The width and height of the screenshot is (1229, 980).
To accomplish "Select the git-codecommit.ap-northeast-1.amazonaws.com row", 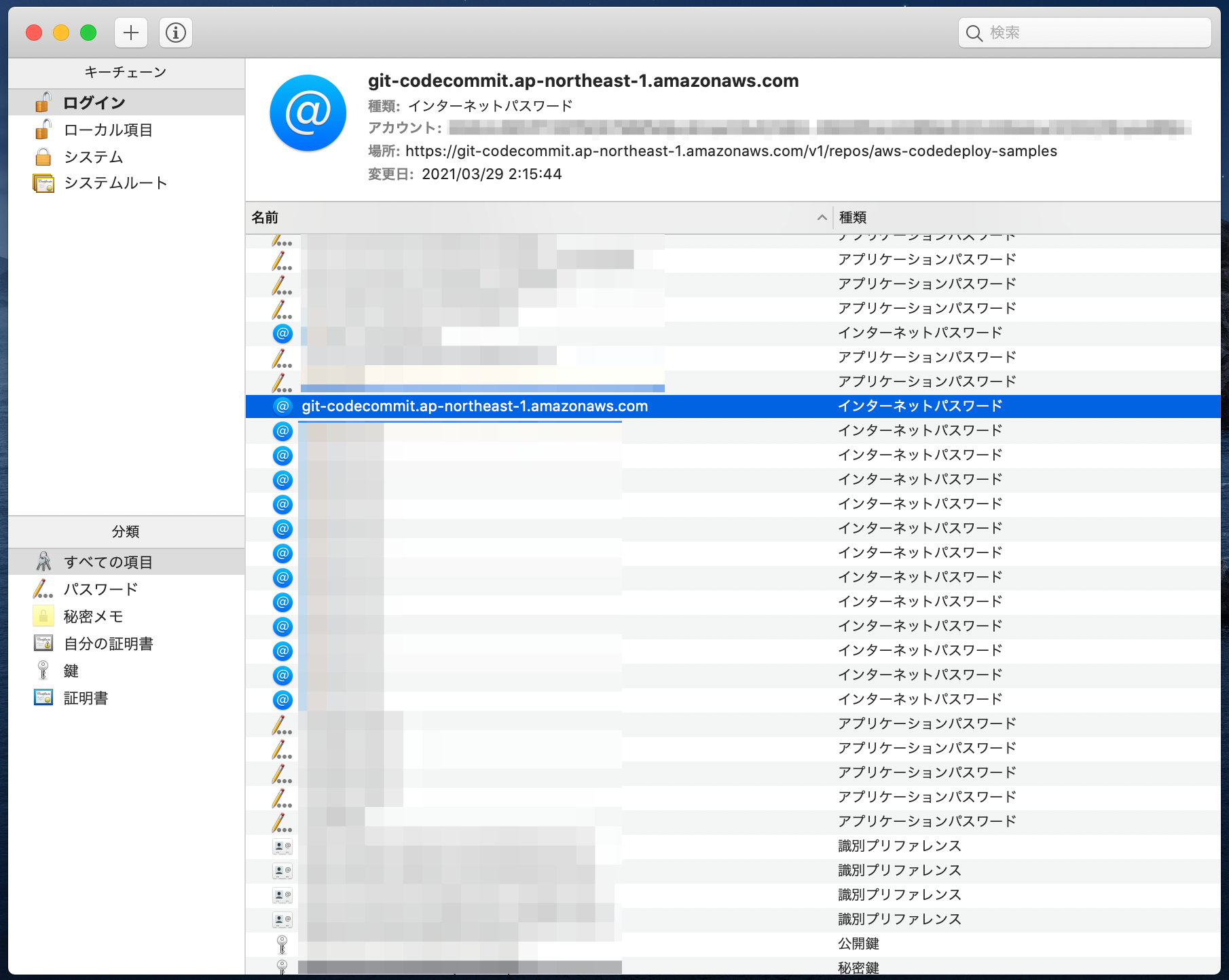I will pyautogui.click(x=733, y=407).
